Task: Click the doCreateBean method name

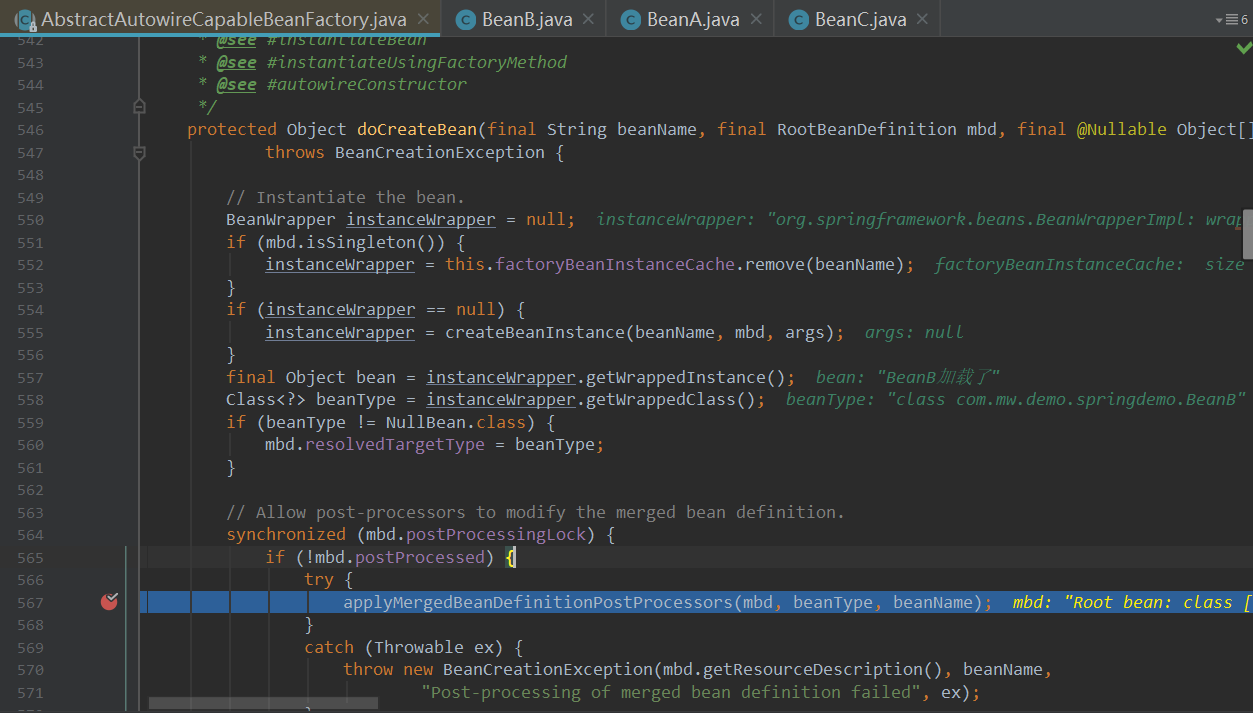Action: point(416,129)
